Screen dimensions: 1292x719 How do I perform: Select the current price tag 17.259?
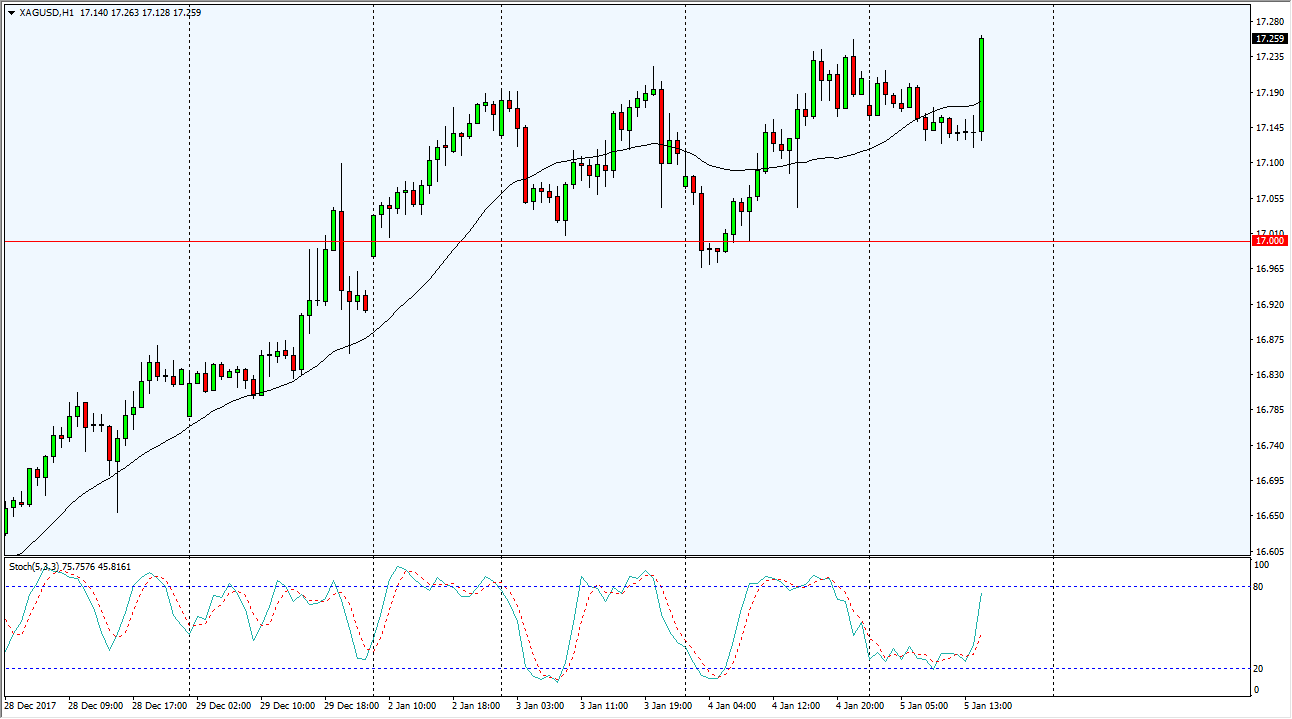coord(1269,39)
